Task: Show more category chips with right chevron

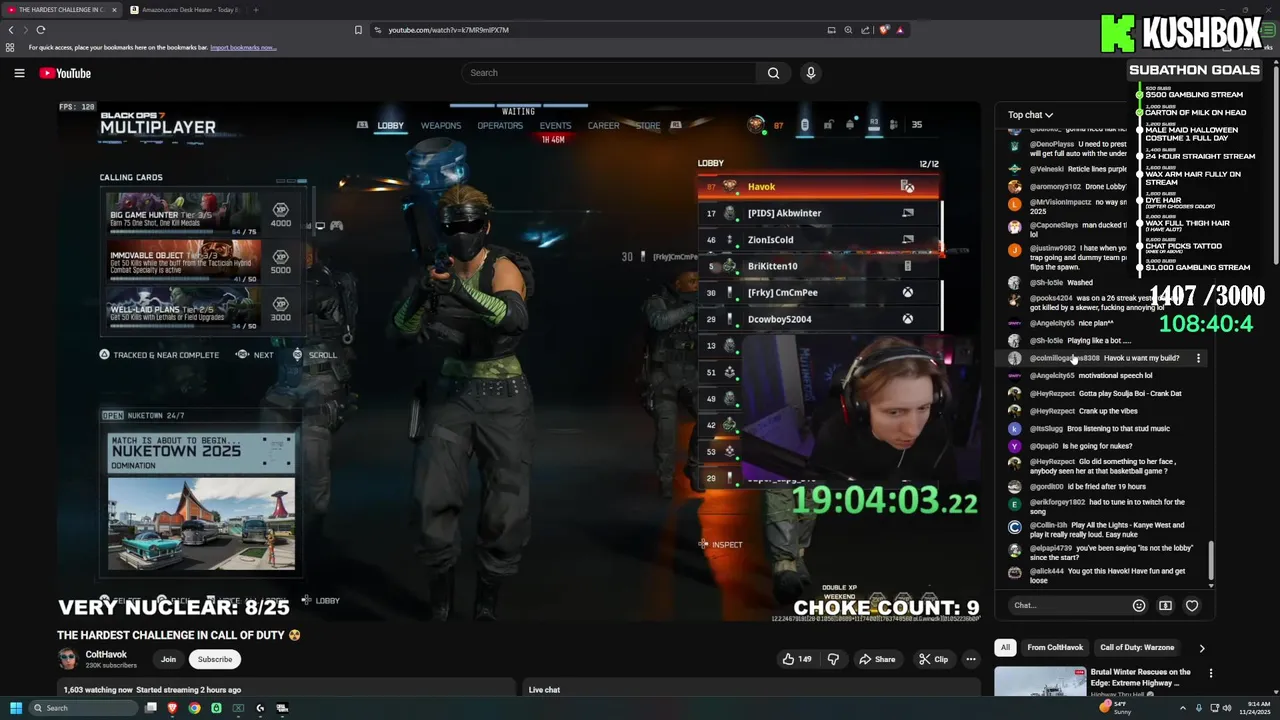Action: (1201, 648)
